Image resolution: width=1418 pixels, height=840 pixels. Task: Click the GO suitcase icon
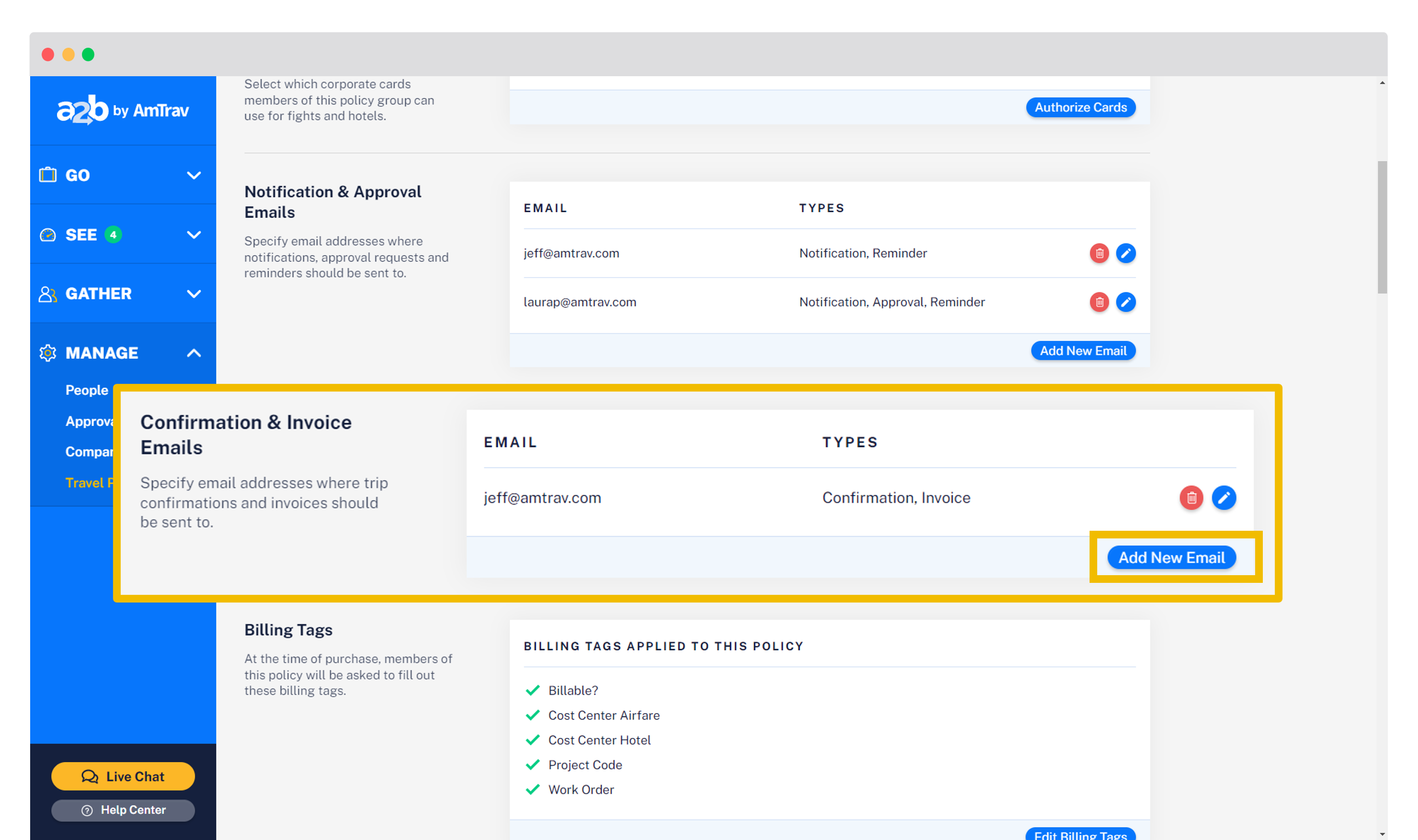pos(48,175)
